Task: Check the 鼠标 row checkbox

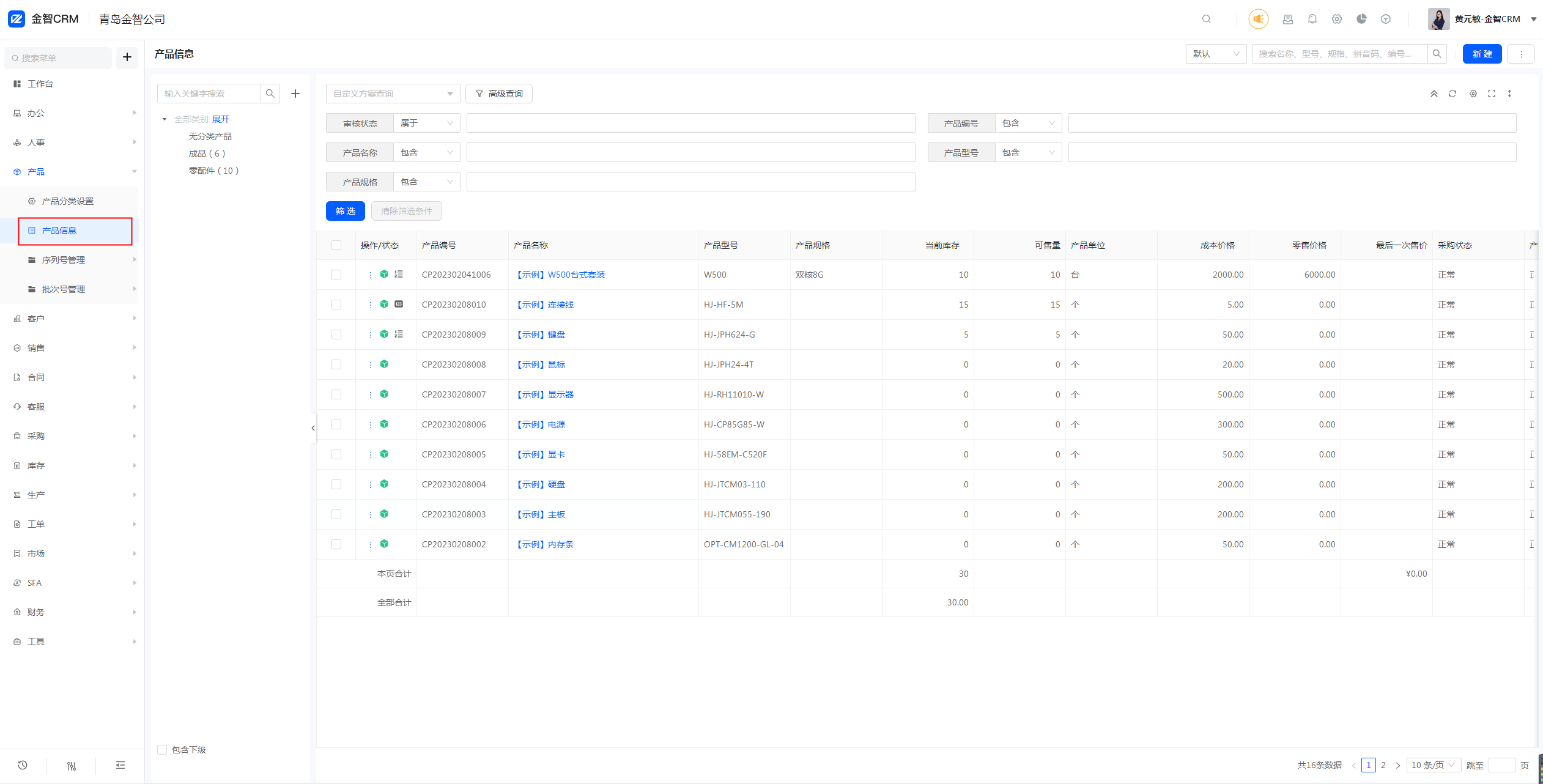Action: click(336, 364)
